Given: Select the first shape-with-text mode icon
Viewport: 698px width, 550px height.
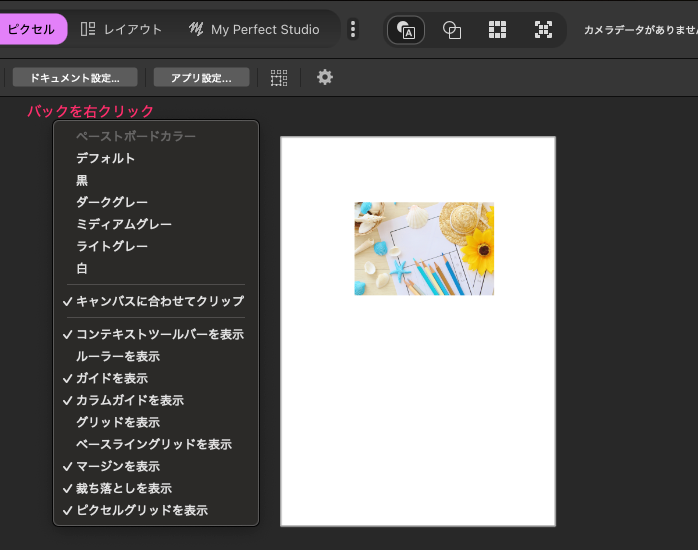Looking at the screenshot, I should point(406,30).
